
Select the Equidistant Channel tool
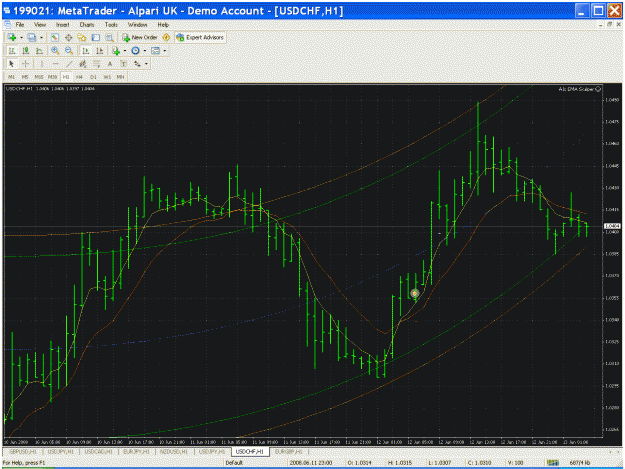(83, 64)
